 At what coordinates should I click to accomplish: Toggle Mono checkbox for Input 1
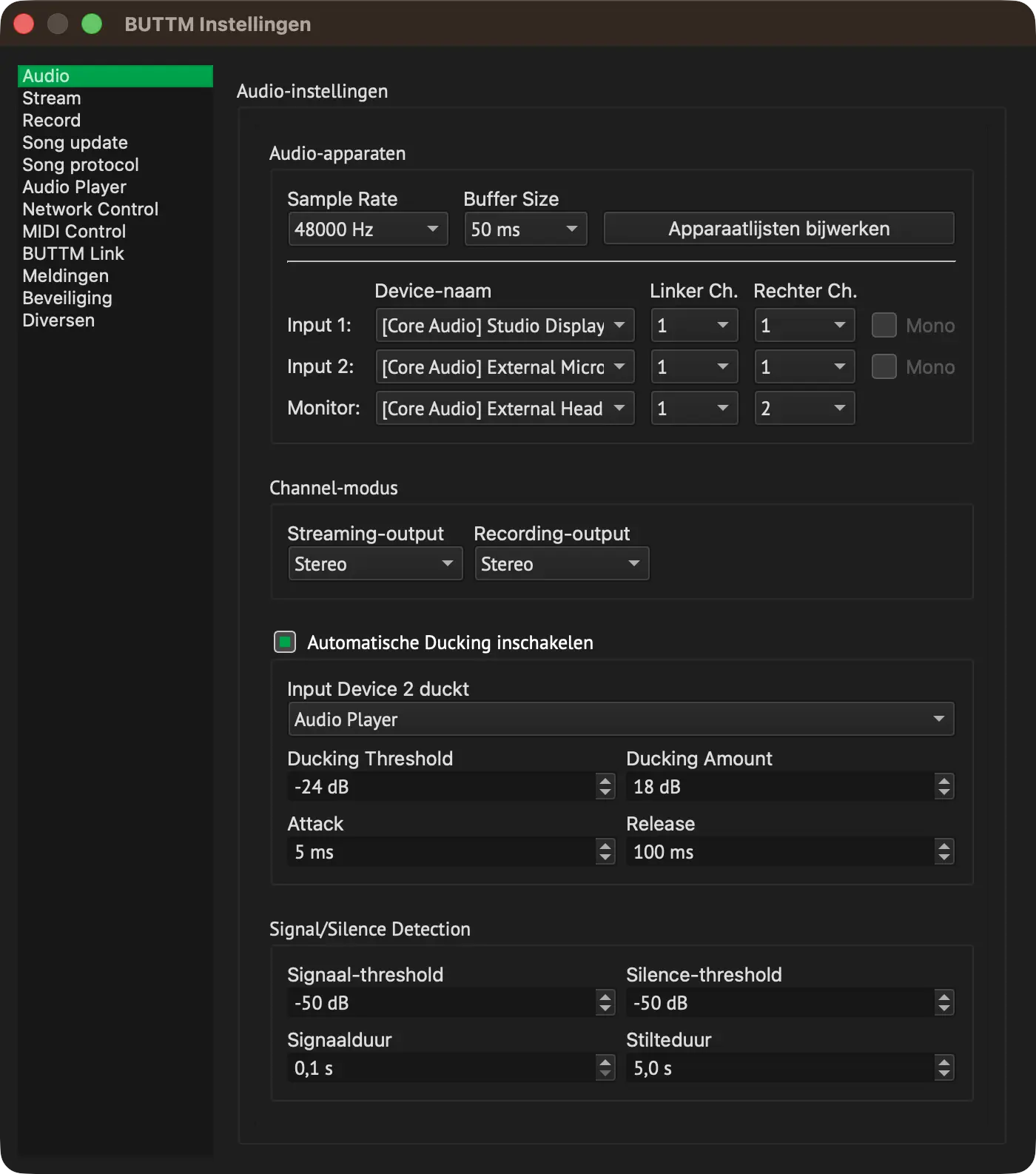(884, 325)
